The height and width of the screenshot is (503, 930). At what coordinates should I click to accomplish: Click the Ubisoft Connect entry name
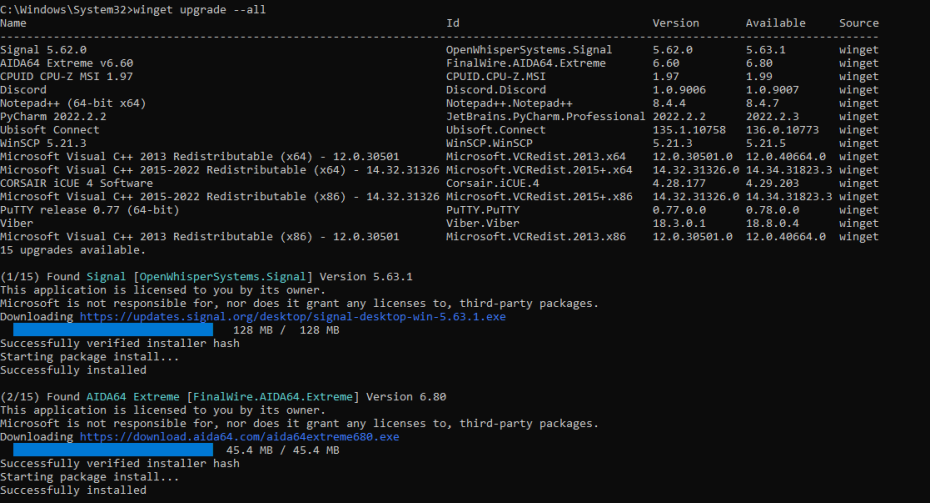[50, 130]
